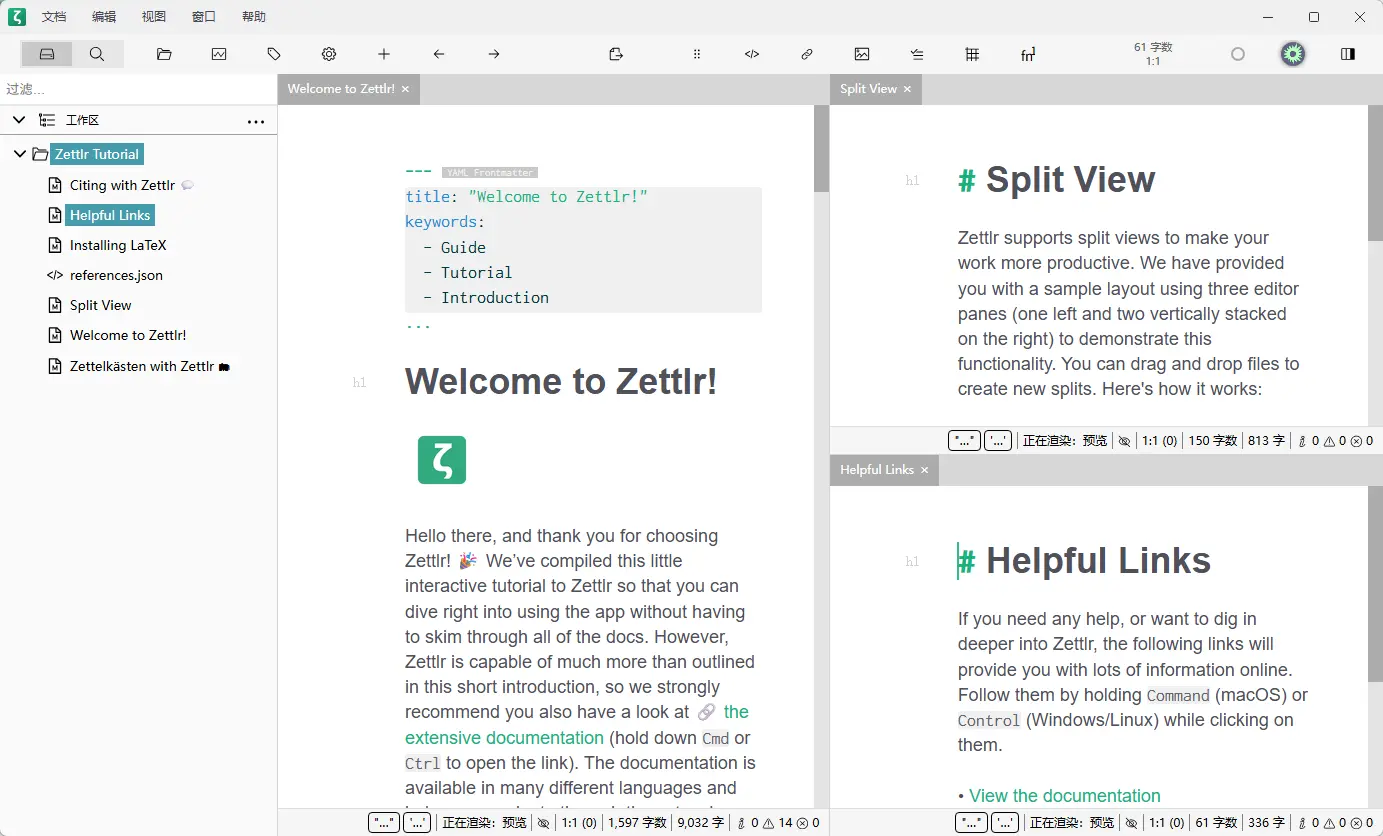Insert an image using the picture icon
The height and width of the screenshot is (836, 1383).
(x=862, y=54)
